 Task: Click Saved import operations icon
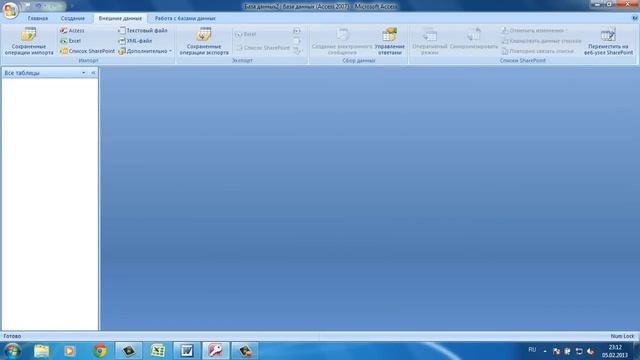pos(29,41)
